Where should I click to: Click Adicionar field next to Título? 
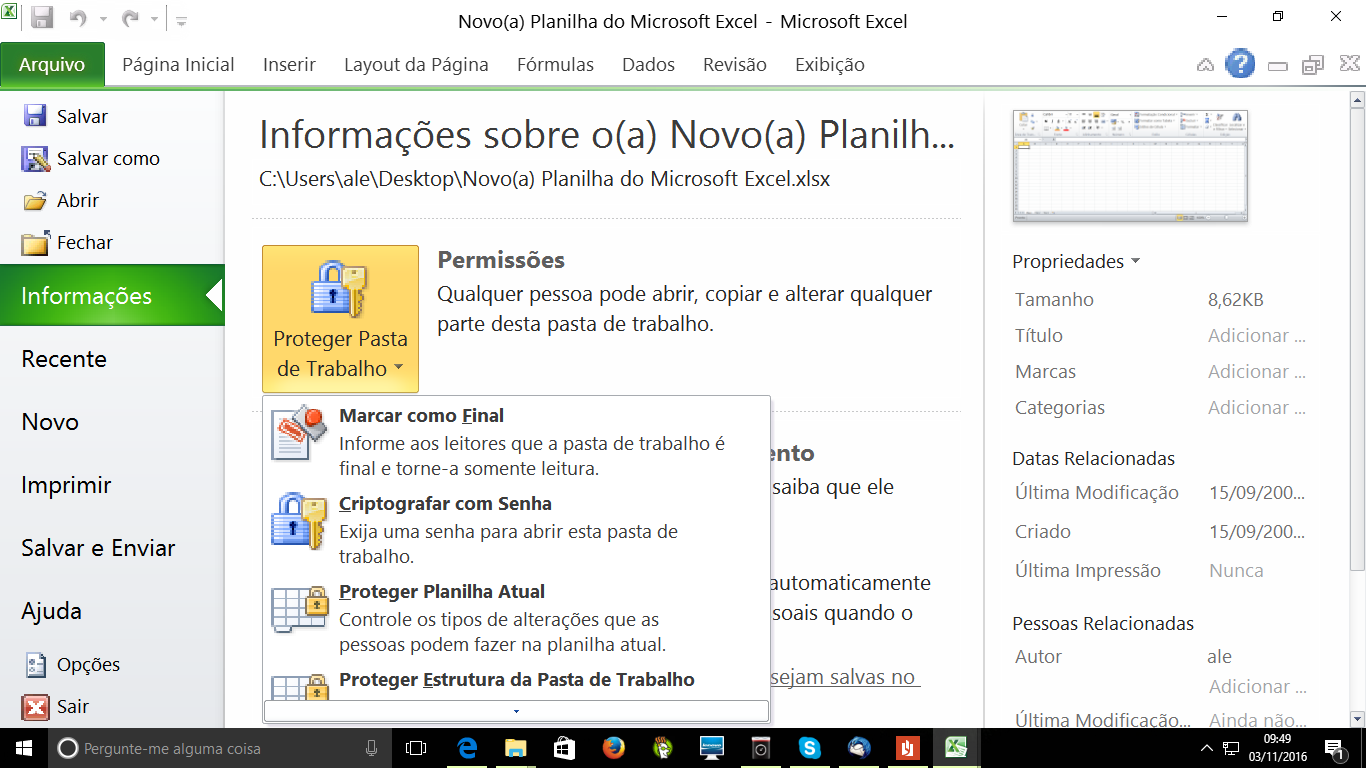(x=1257, y=336)
